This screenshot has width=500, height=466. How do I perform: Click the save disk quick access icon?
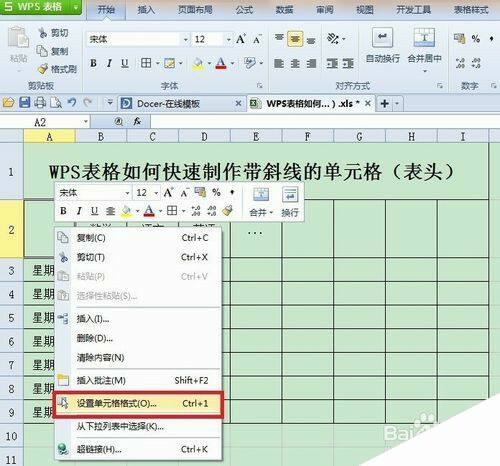25,103
